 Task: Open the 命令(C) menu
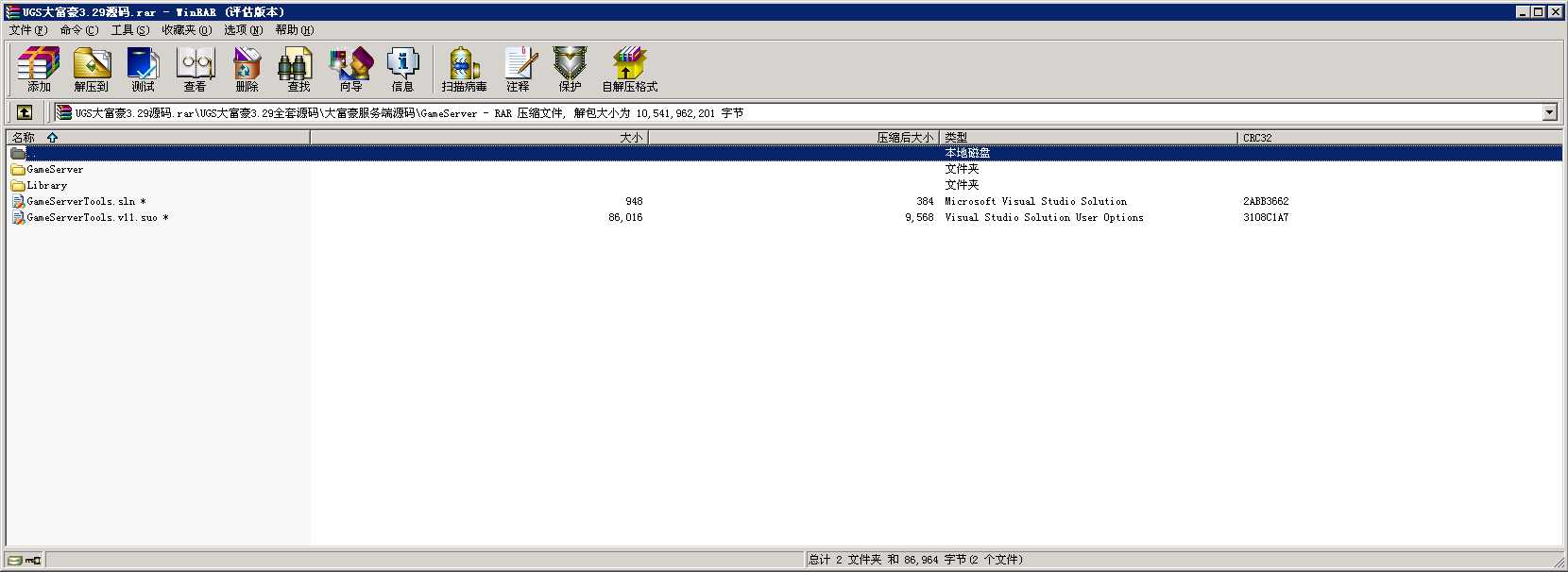(x=79, y=30)
